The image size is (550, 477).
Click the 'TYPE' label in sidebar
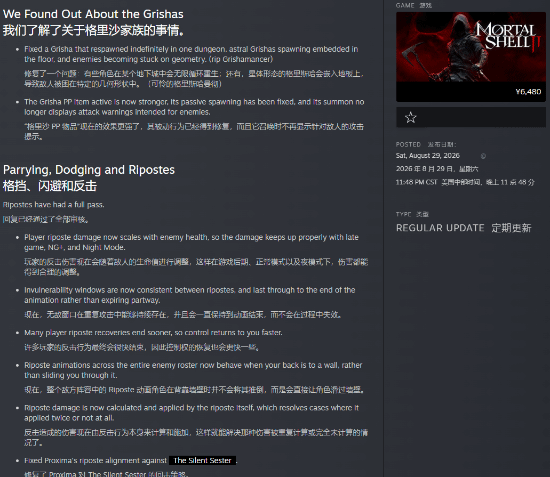tap(403, 214)
